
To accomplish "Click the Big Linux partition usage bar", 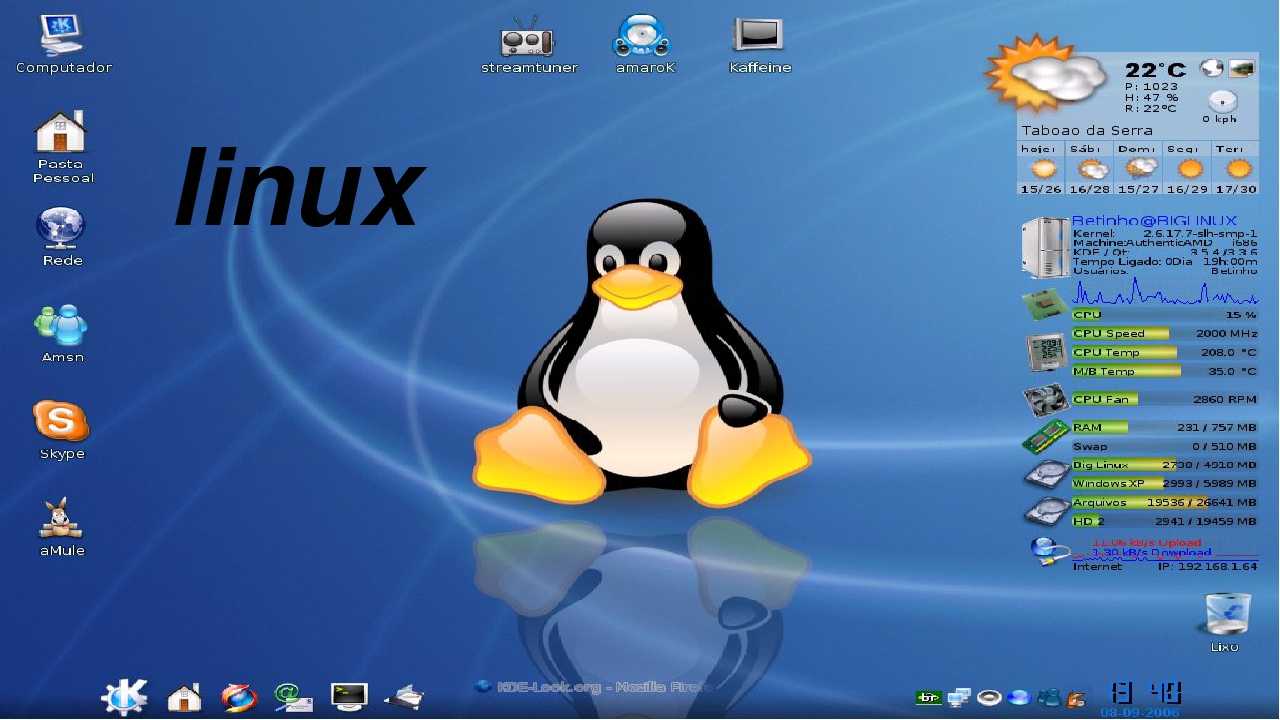I will 1165,465.
